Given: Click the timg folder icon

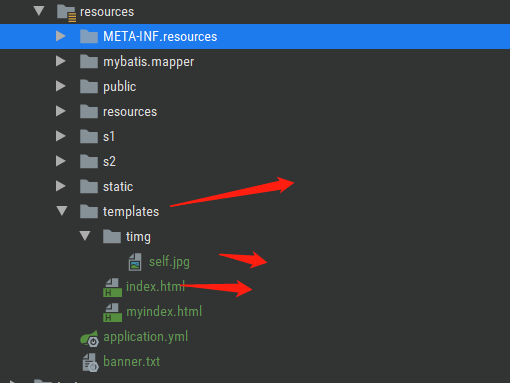Looking at the screenshot, I should pyautogui.click(x=112, y=236).
